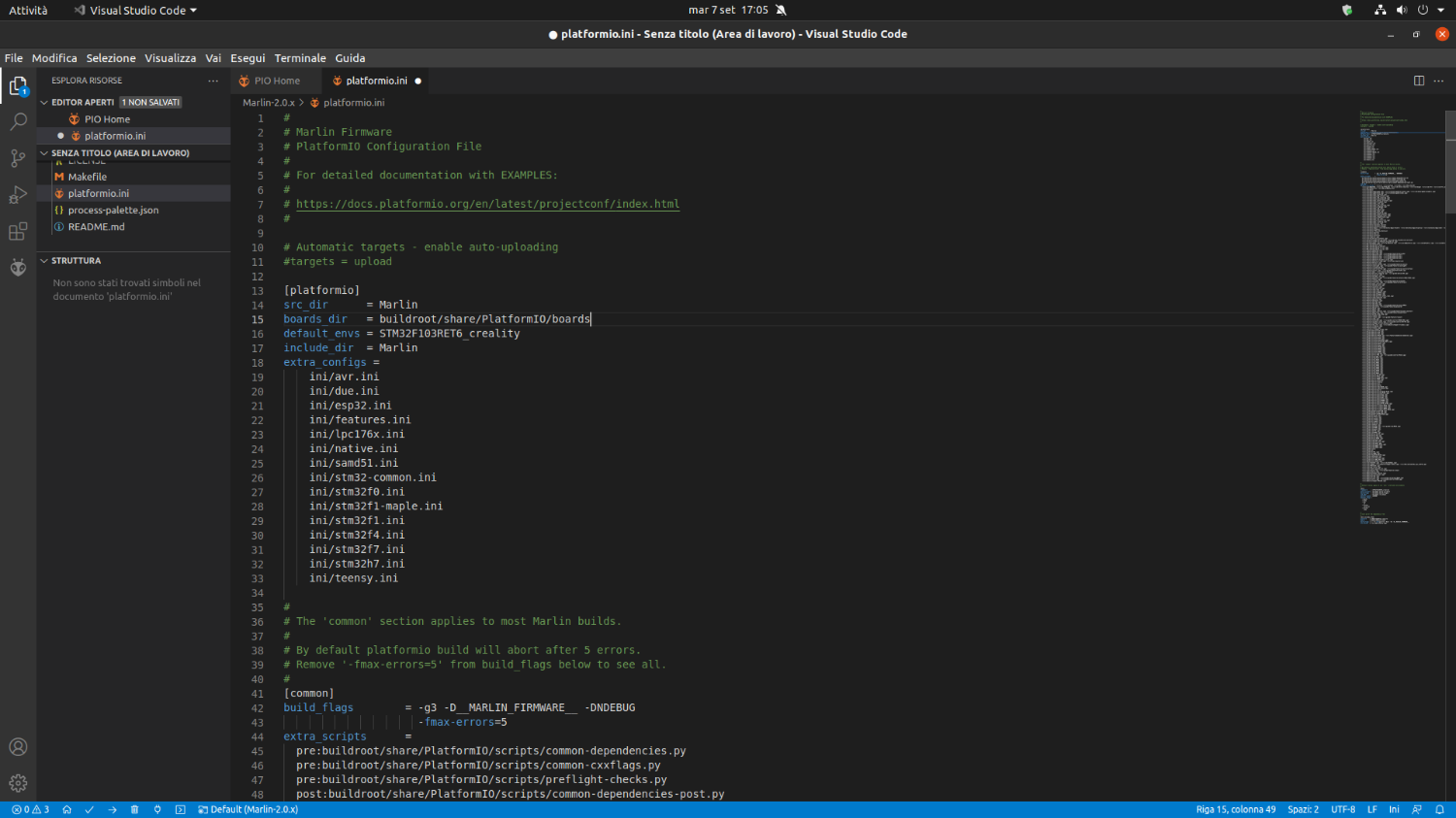Select README.md in the explorer
Image resolution: width=1456 pixels, height=818 pixels.
click(x=96, y=227)
